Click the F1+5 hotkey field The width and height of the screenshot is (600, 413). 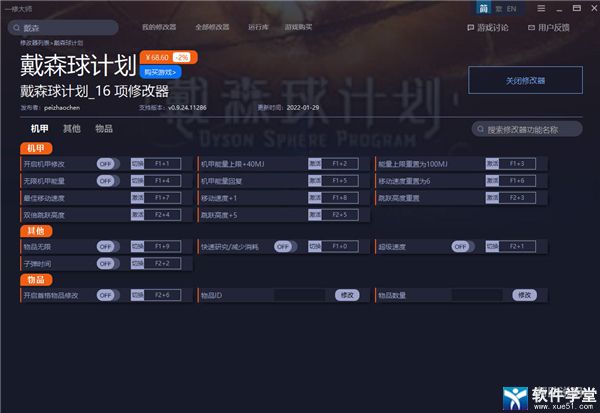[x=340, y=181]
